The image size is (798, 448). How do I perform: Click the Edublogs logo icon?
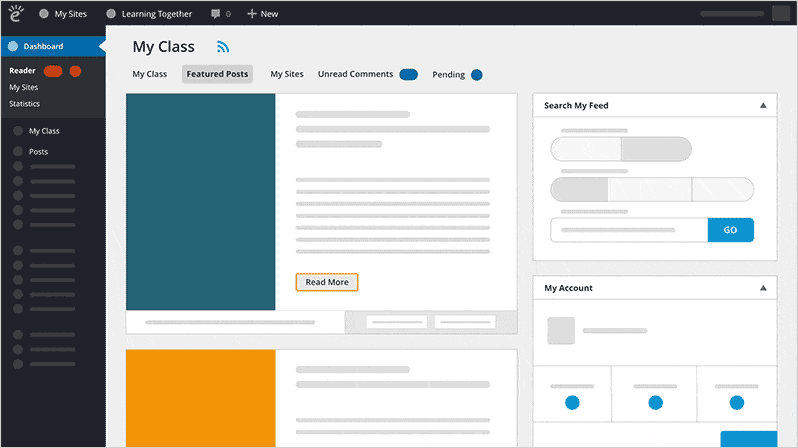click(16, 14)
